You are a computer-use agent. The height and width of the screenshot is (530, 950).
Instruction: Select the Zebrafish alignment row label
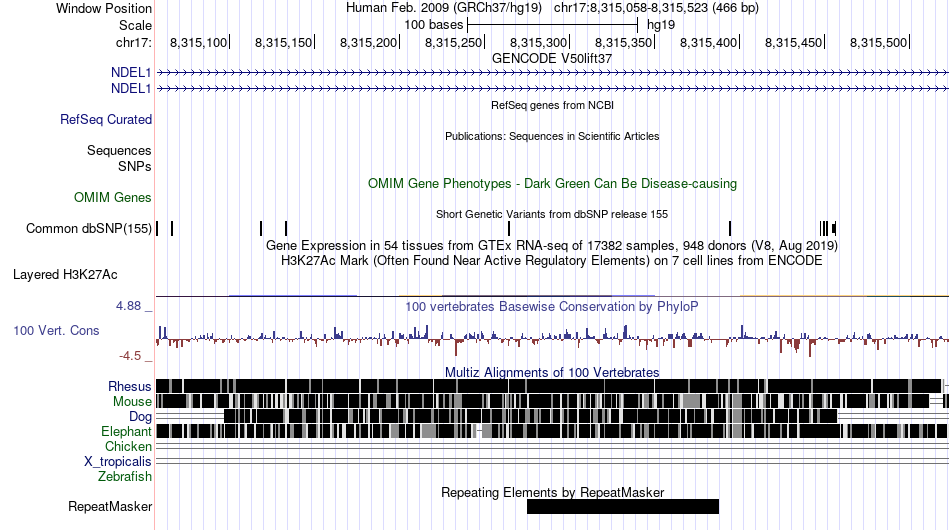point(125,477)
